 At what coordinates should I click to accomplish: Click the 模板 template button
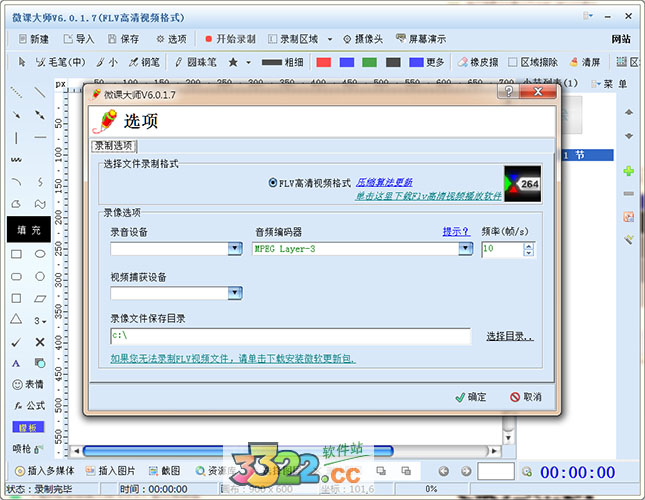(28, 428)
